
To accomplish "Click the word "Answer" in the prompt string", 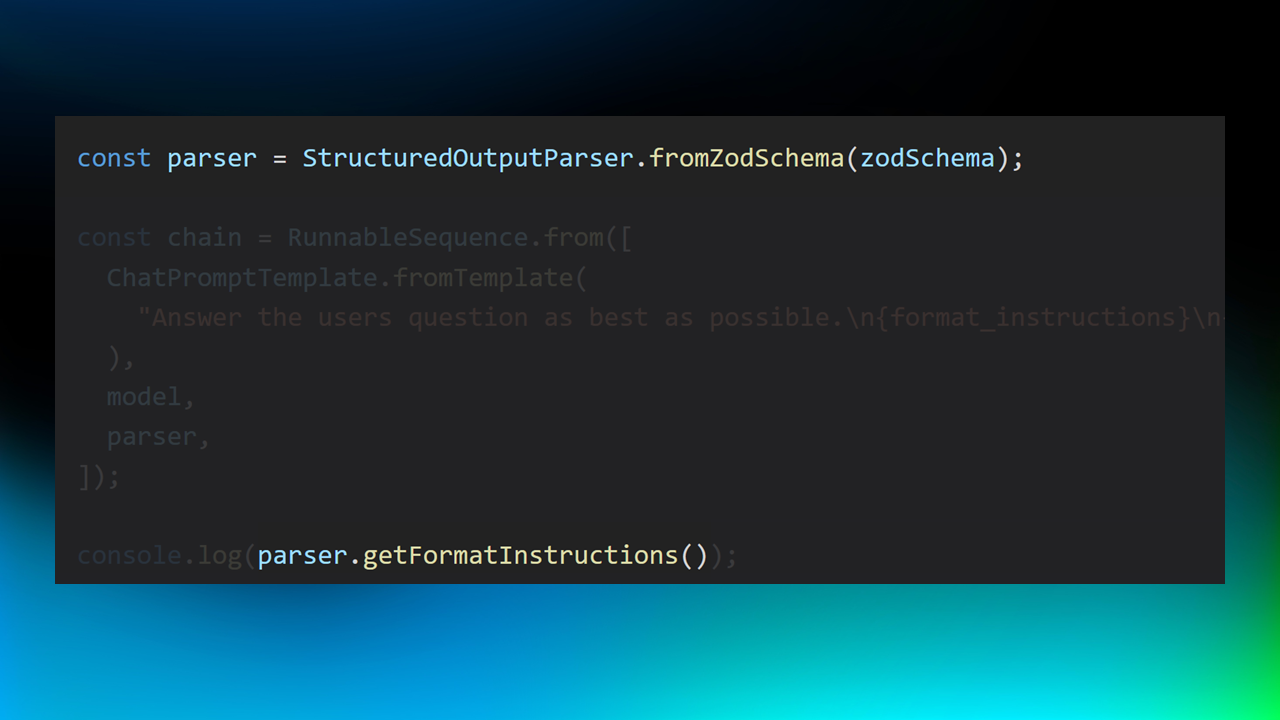I will [197, 318].
